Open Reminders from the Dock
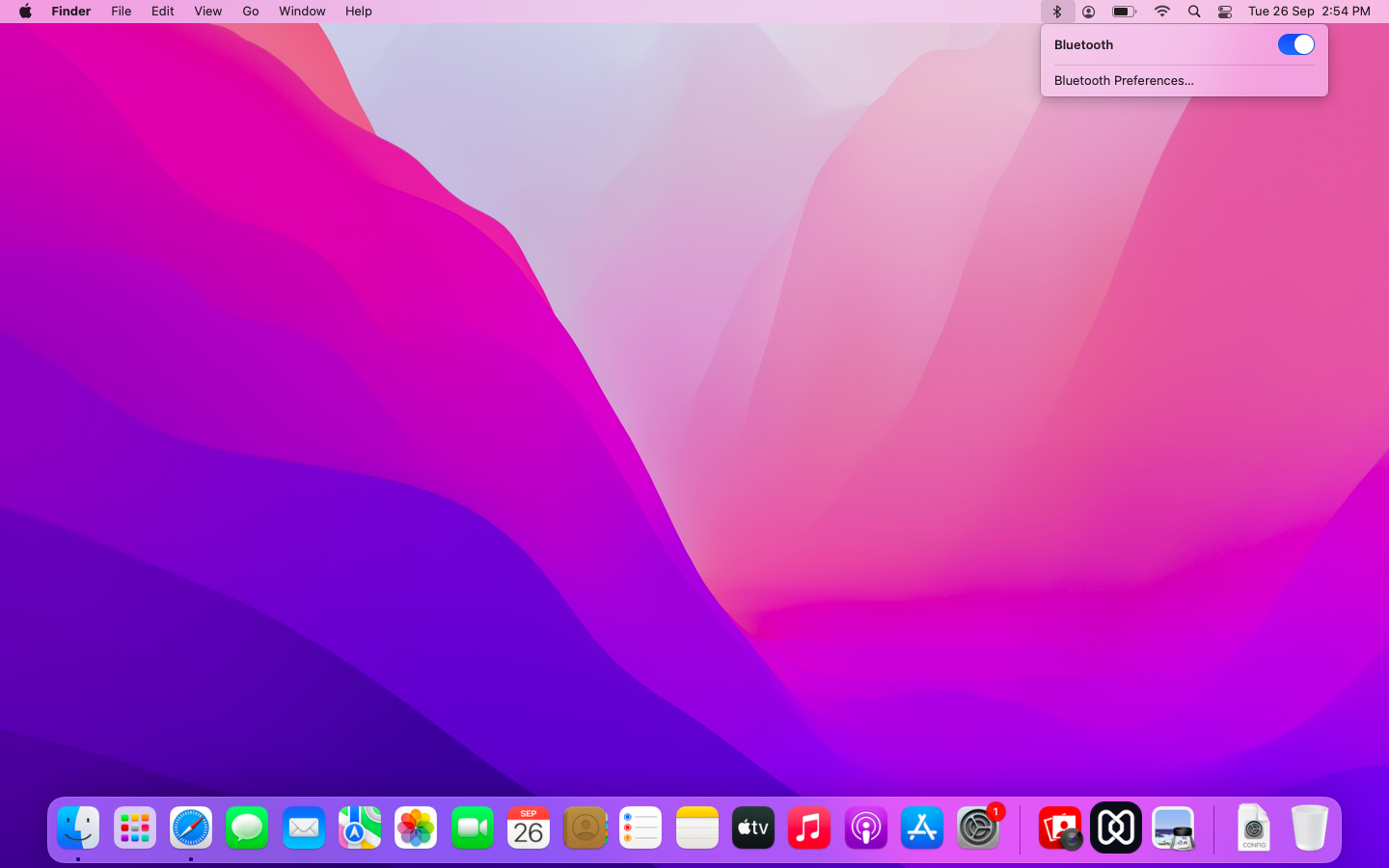Image resolution: width=1389 pixels, height=868 pixels. click(640, 828)
